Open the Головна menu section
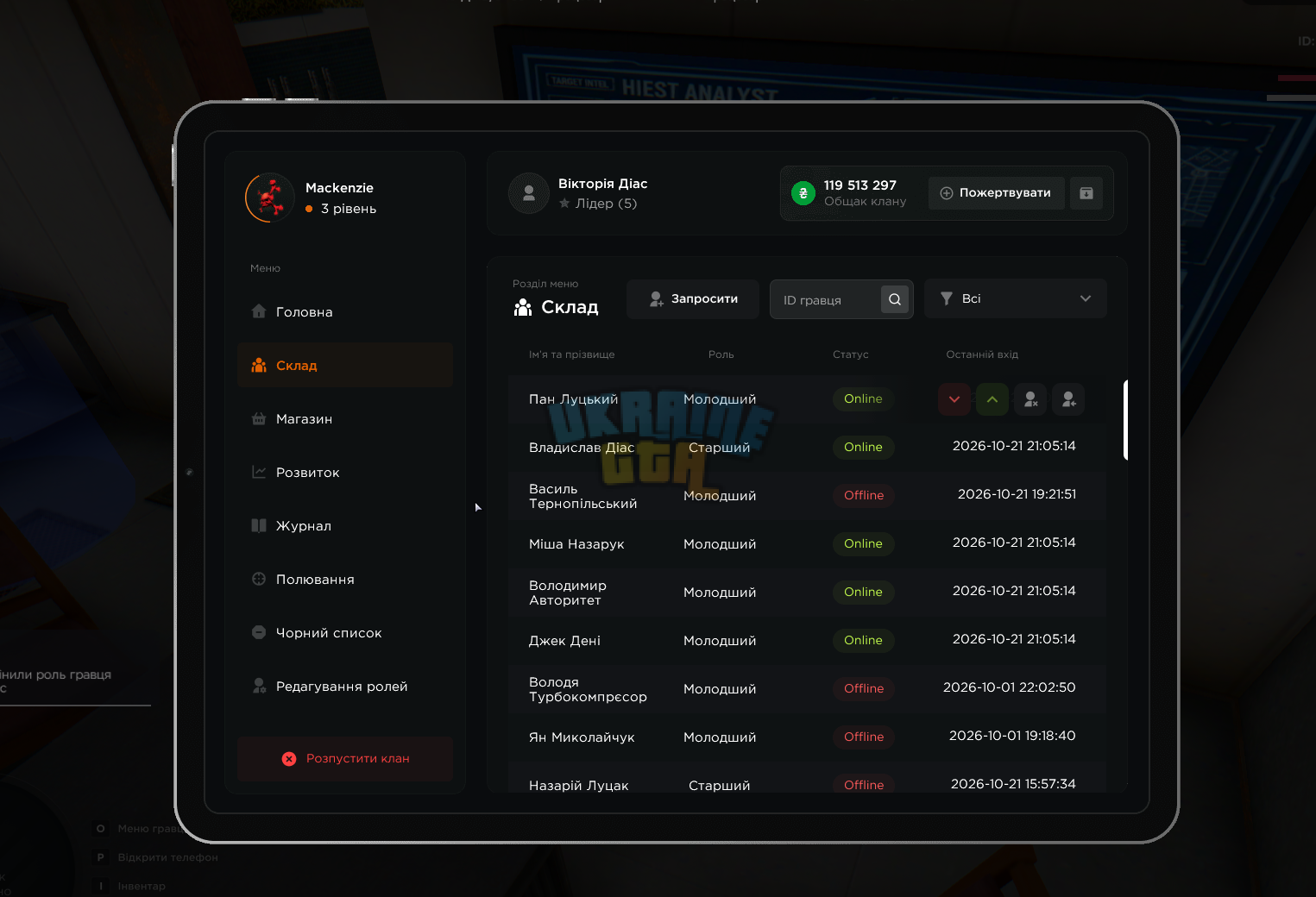1316x897 pixels. pos(345,312)
